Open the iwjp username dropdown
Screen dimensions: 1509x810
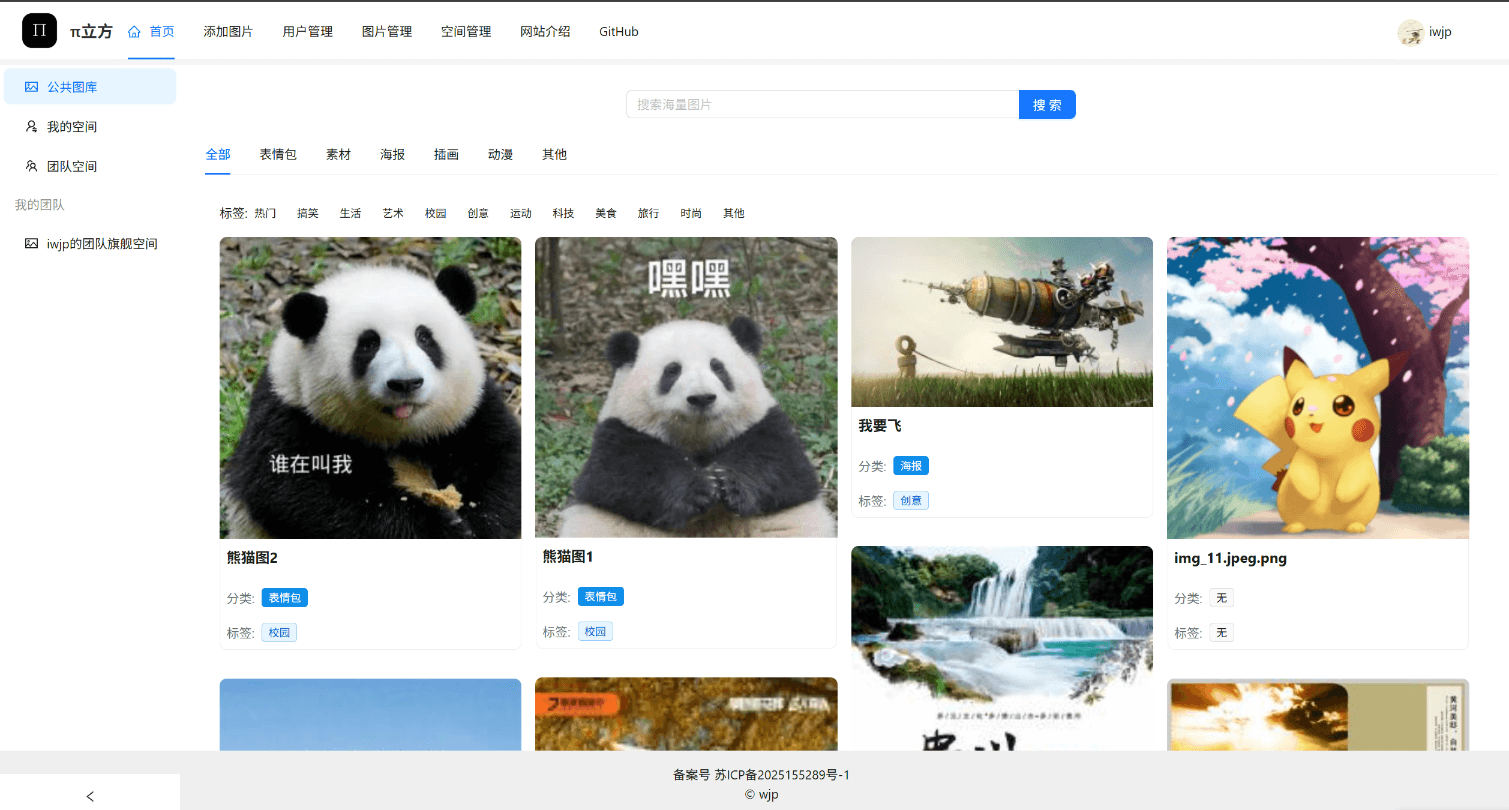[1440, 32]
